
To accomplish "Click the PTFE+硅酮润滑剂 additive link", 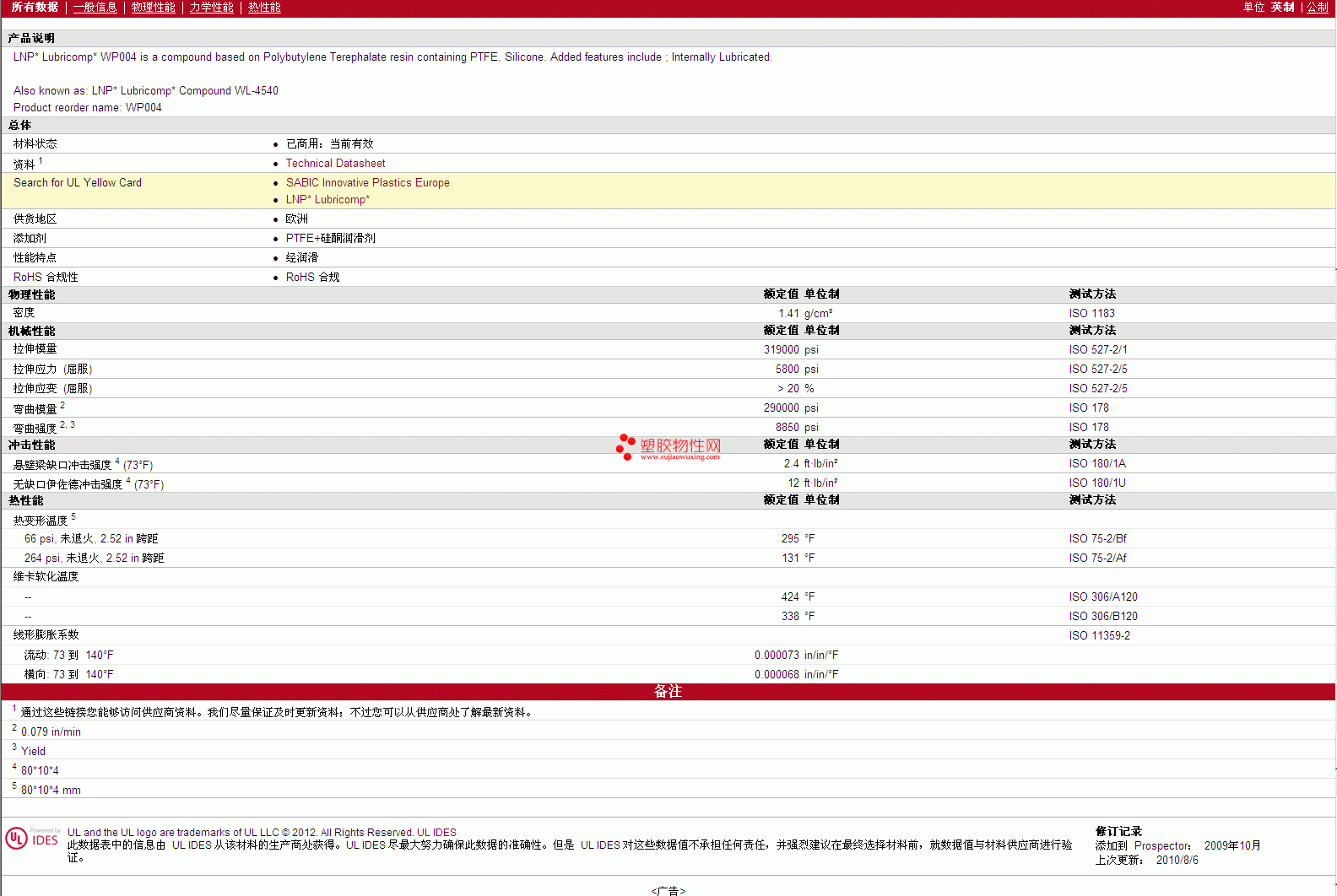I will point(330,239).
